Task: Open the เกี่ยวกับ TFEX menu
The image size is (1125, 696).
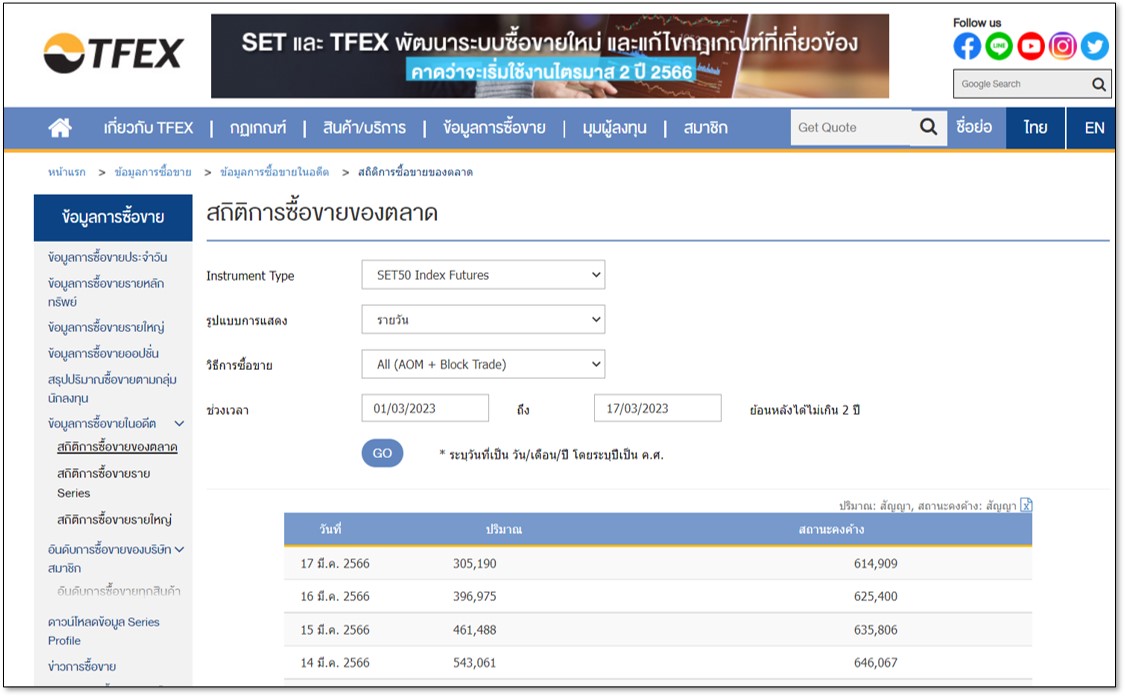Action: (149, 128)
